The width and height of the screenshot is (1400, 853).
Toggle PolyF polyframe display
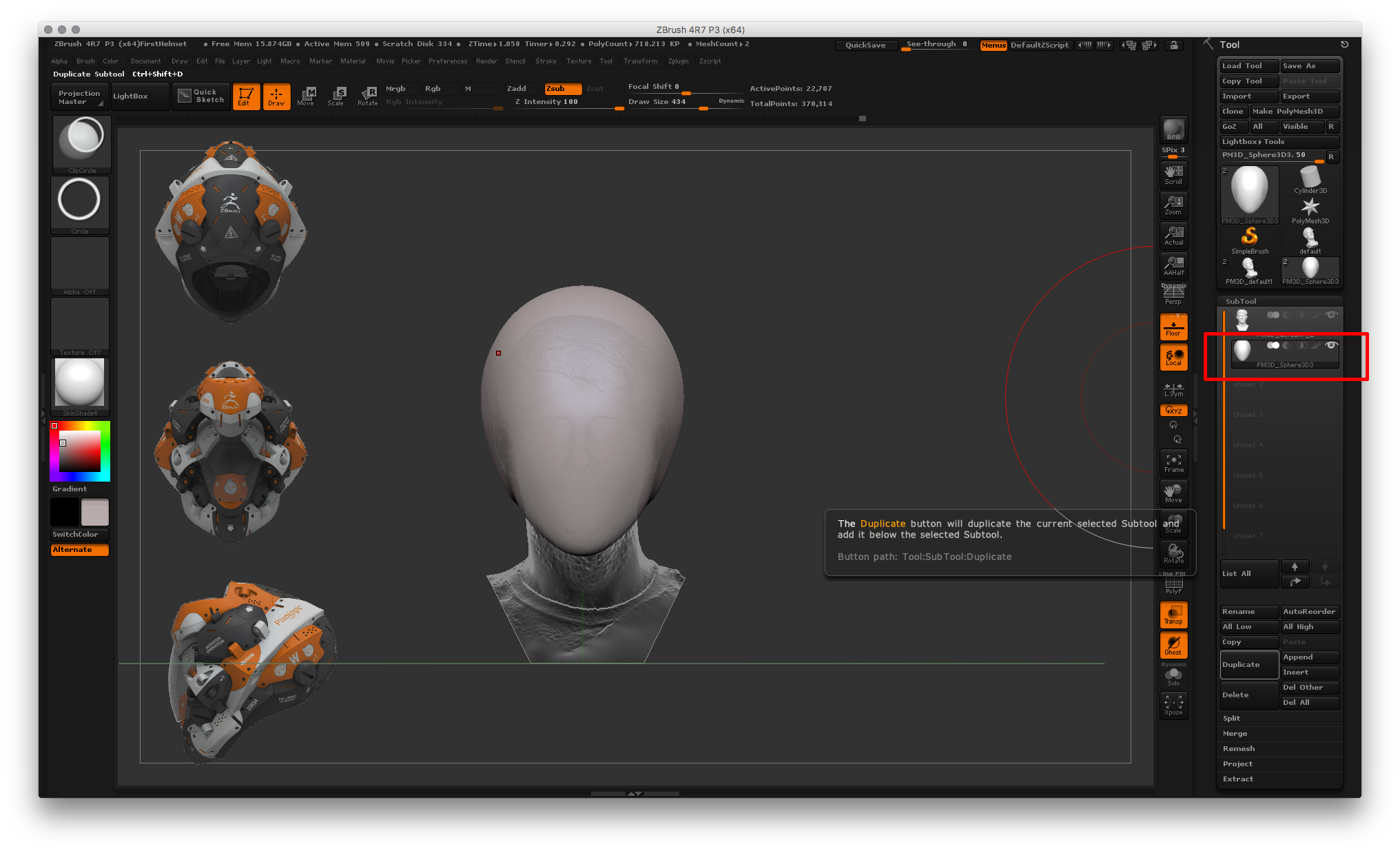pos(1173,586)
